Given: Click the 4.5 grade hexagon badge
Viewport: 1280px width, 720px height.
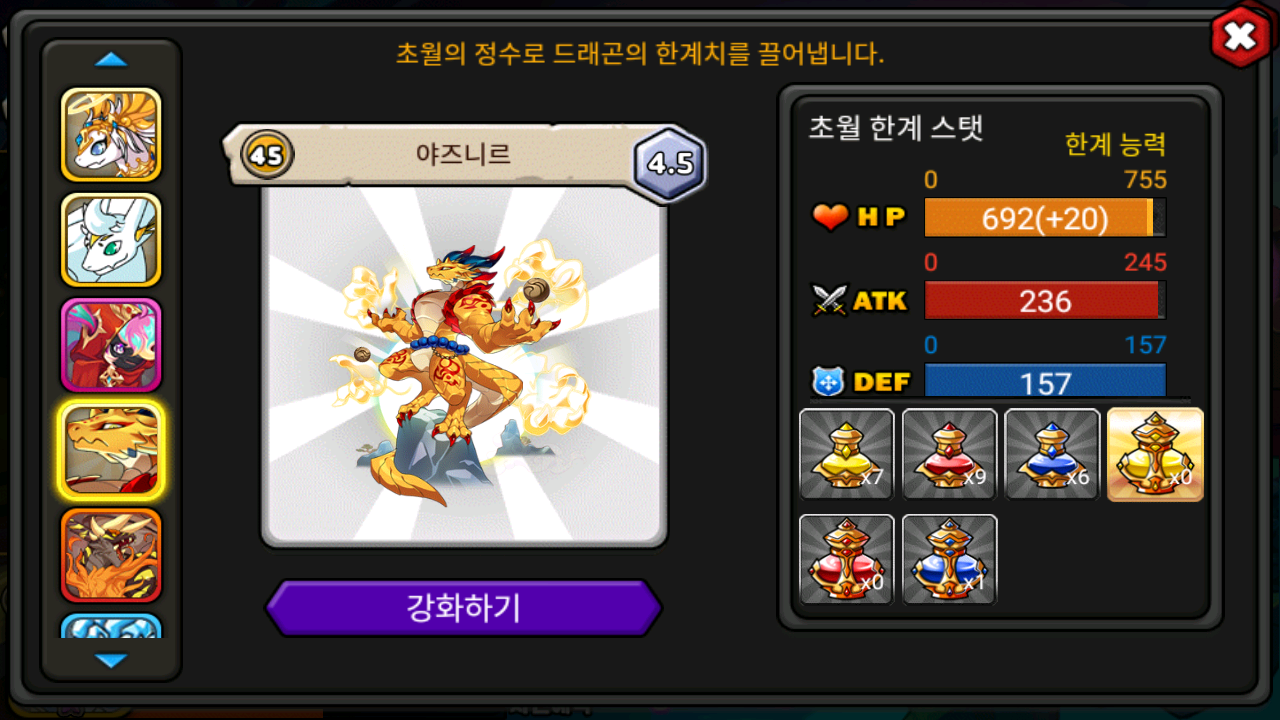Looking at the screenshot, I should [x=670, y=164].
